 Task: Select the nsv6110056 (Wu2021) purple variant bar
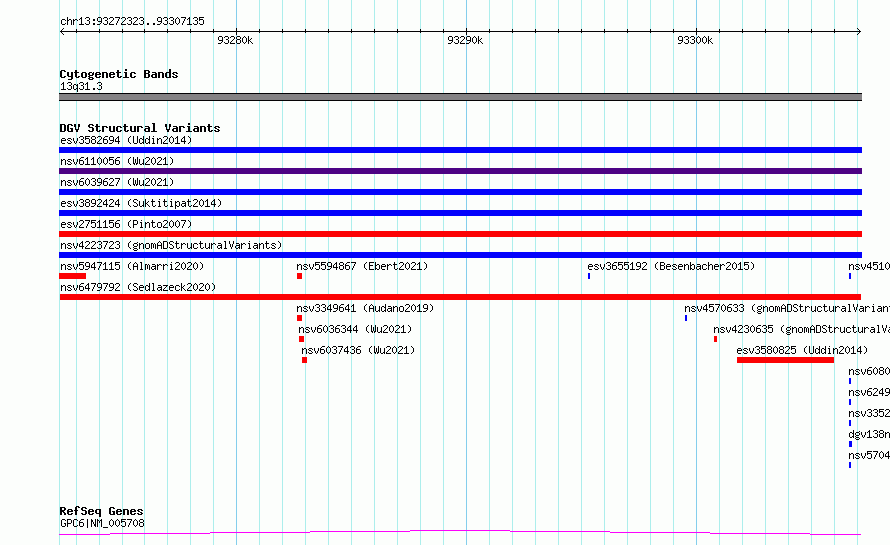point(460,171)
